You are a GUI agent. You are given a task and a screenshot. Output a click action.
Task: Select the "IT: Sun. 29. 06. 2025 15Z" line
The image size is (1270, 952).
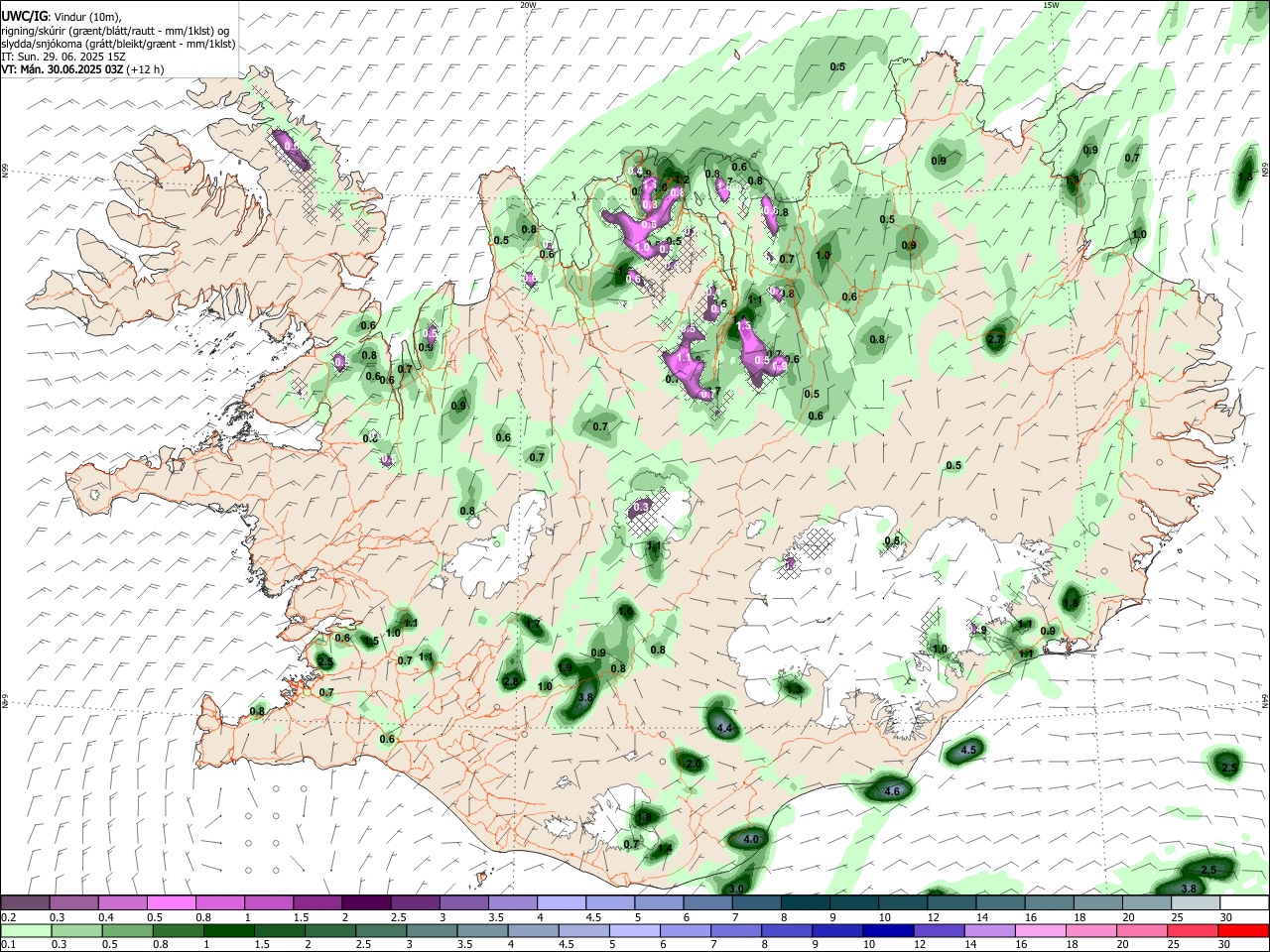click(x=63, y=57)
